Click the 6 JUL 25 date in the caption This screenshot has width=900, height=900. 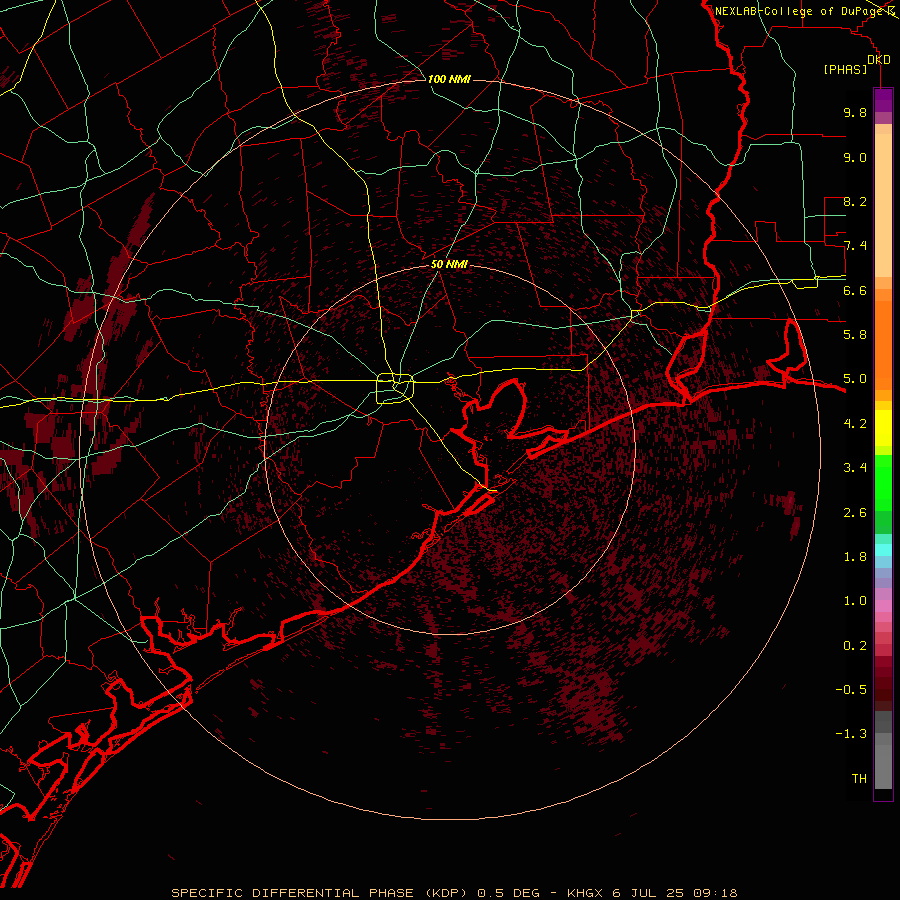click(649, 893)
